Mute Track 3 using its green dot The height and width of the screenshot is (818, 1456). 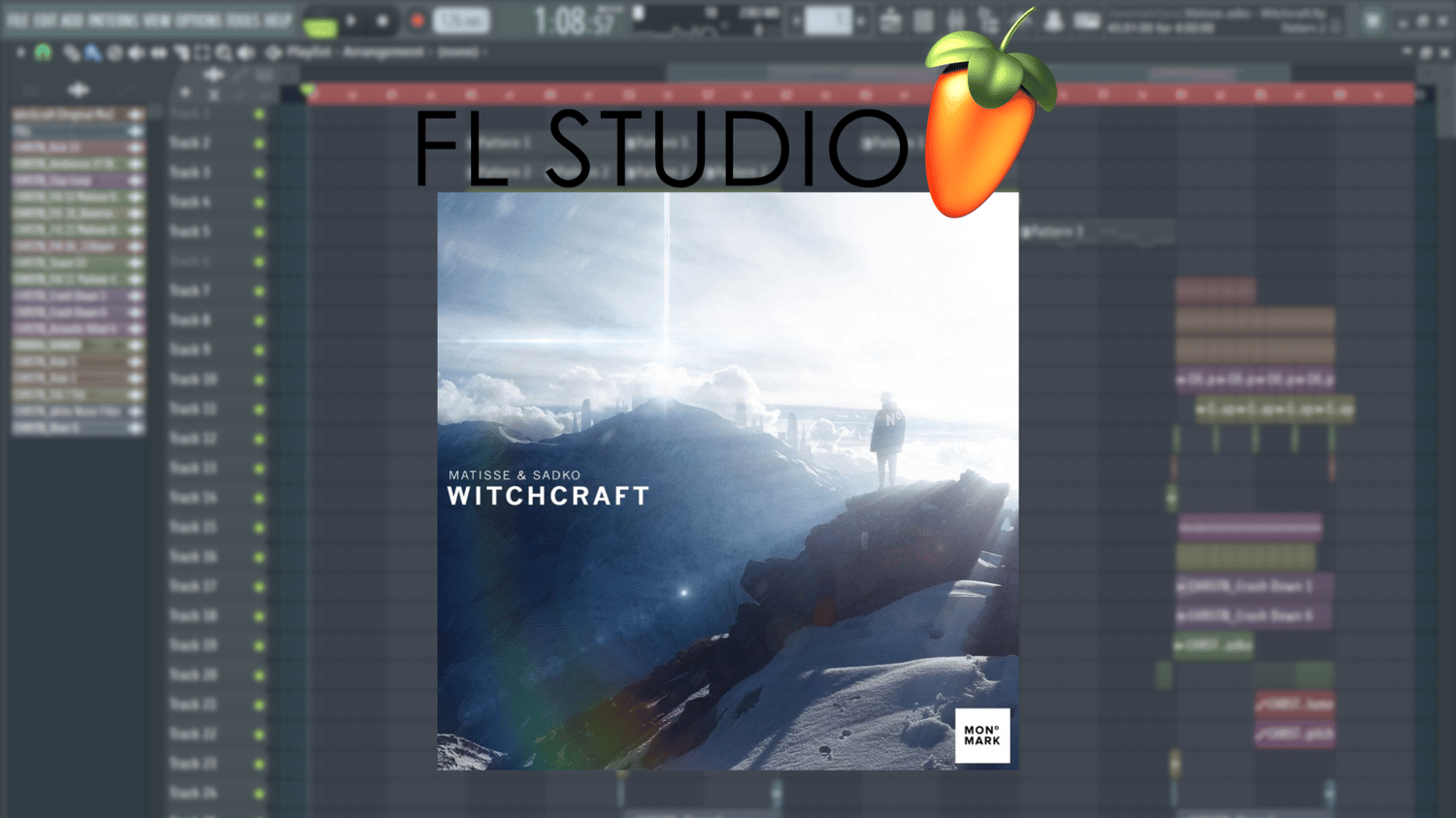[x=259, y=173]
